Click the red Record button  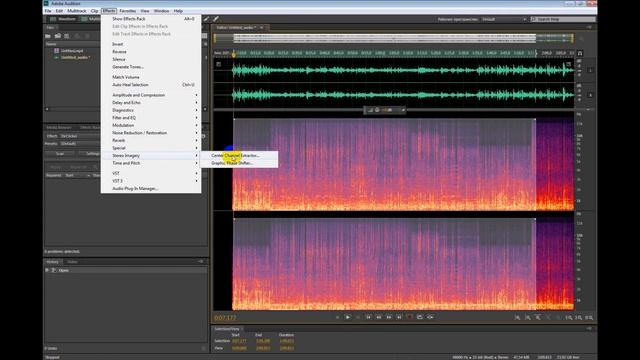pos(409,317)
